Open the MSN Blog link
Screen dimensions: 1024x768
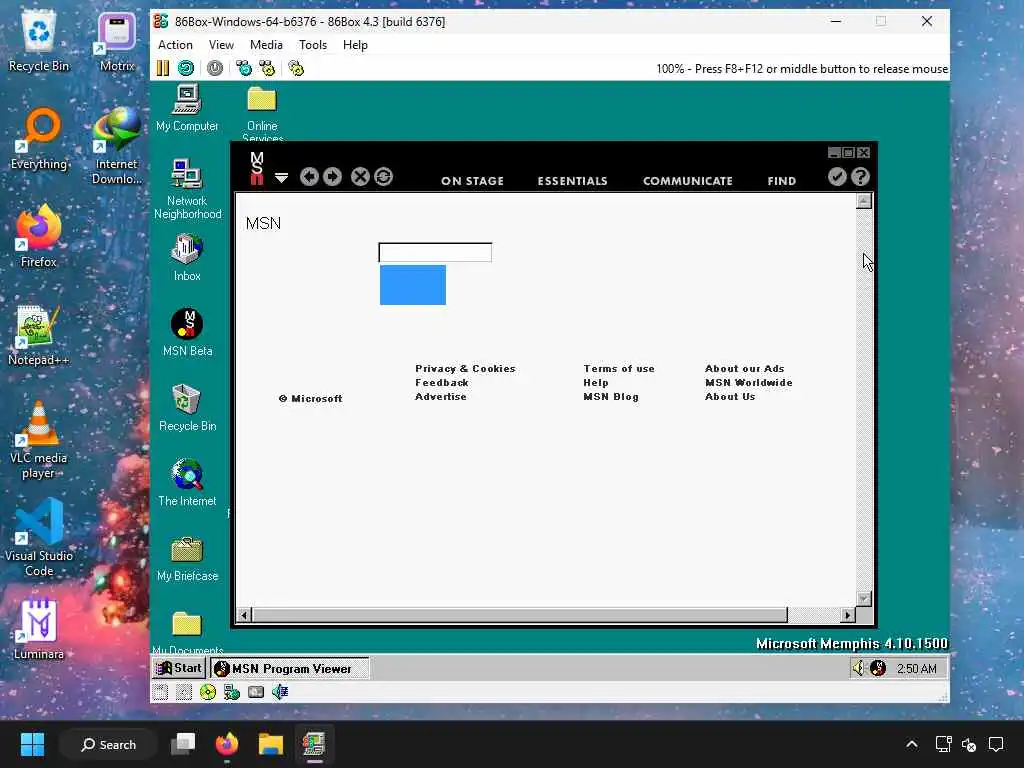click(x=611, y=396)
